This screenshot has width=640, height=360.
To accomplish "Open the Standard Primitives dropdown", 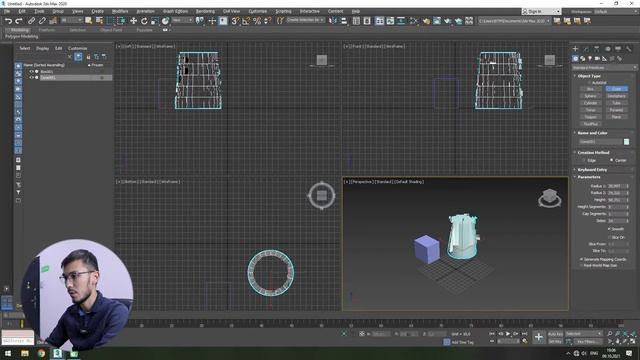I will point(604,67).
